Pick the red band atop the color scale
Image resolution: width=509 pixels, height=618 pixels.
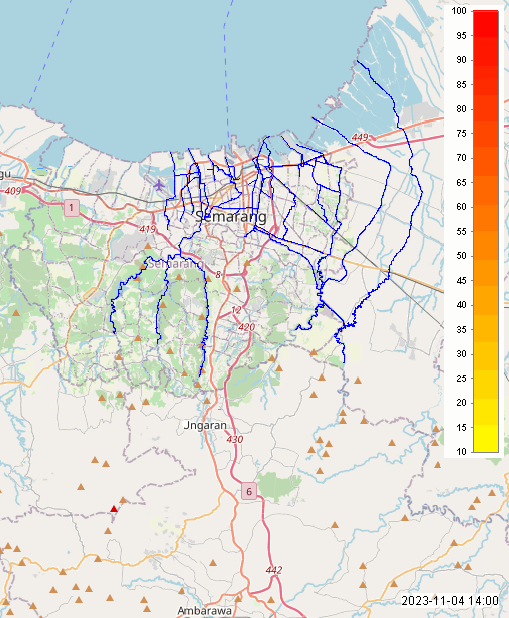(486, 24)
